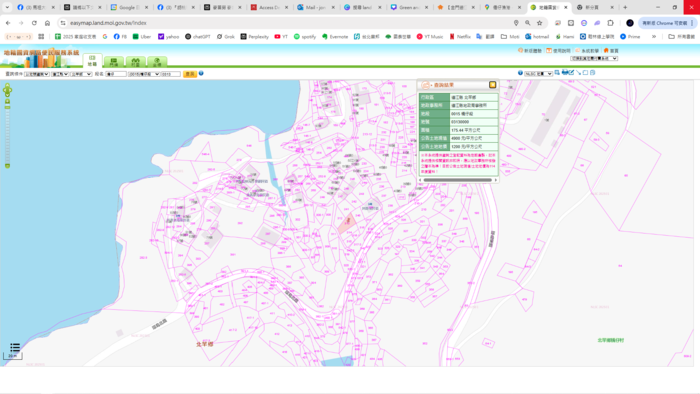Image resolution: width=700 pixels, height=394 pixels.
Task: Switch to the second green tab
Action: (114, 62)
